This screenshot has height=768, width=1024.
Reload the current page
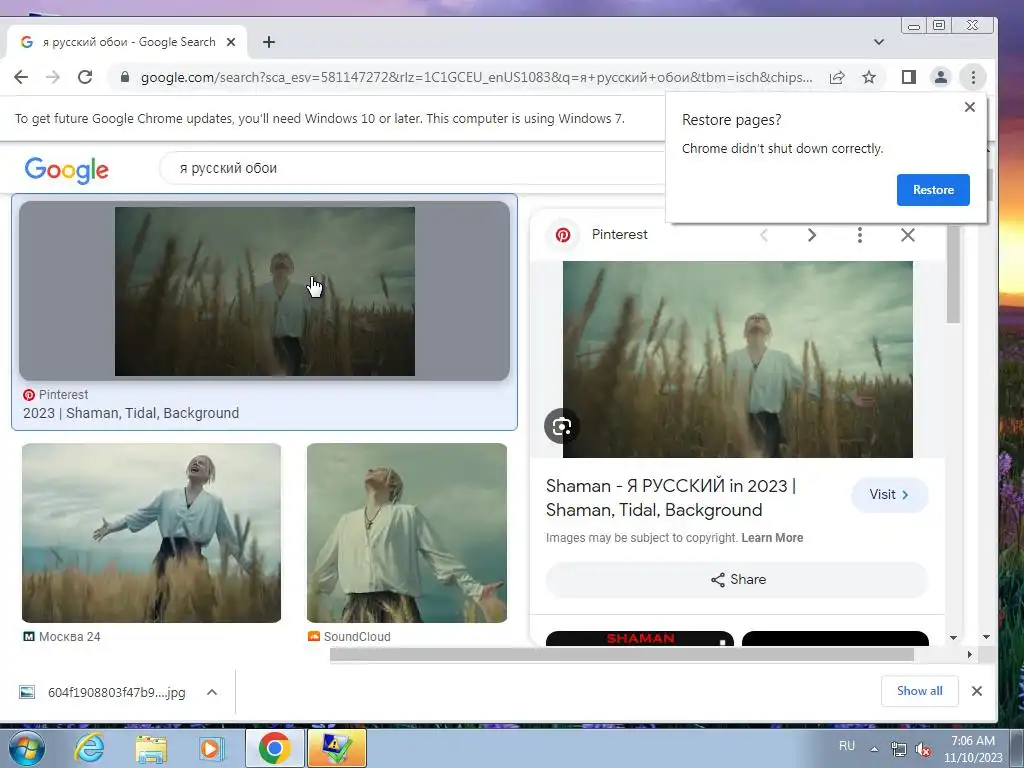(85, 77)
